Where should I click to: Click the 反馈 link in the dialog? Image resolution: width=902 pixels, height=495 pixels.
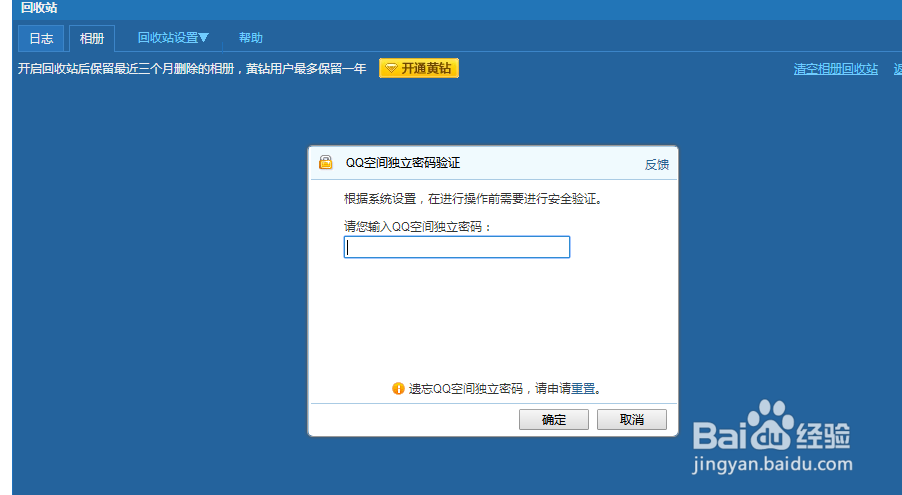point(656,165)
